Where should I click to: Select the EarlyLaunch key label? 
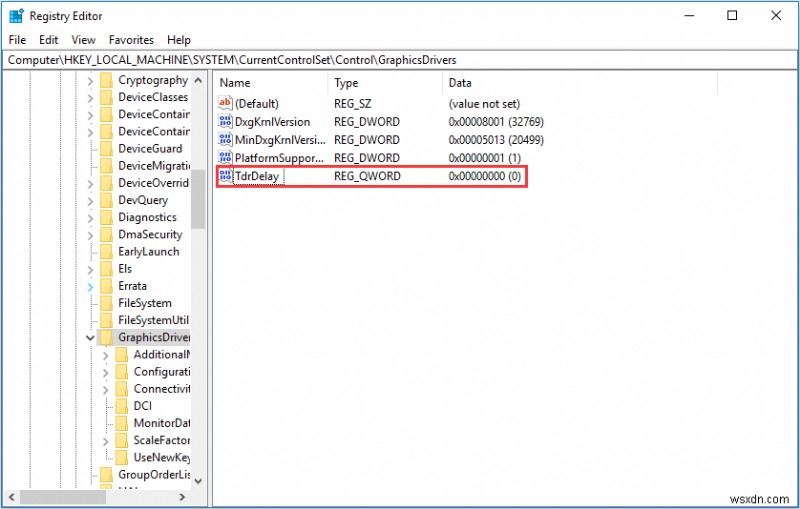[x=148, y=251]
